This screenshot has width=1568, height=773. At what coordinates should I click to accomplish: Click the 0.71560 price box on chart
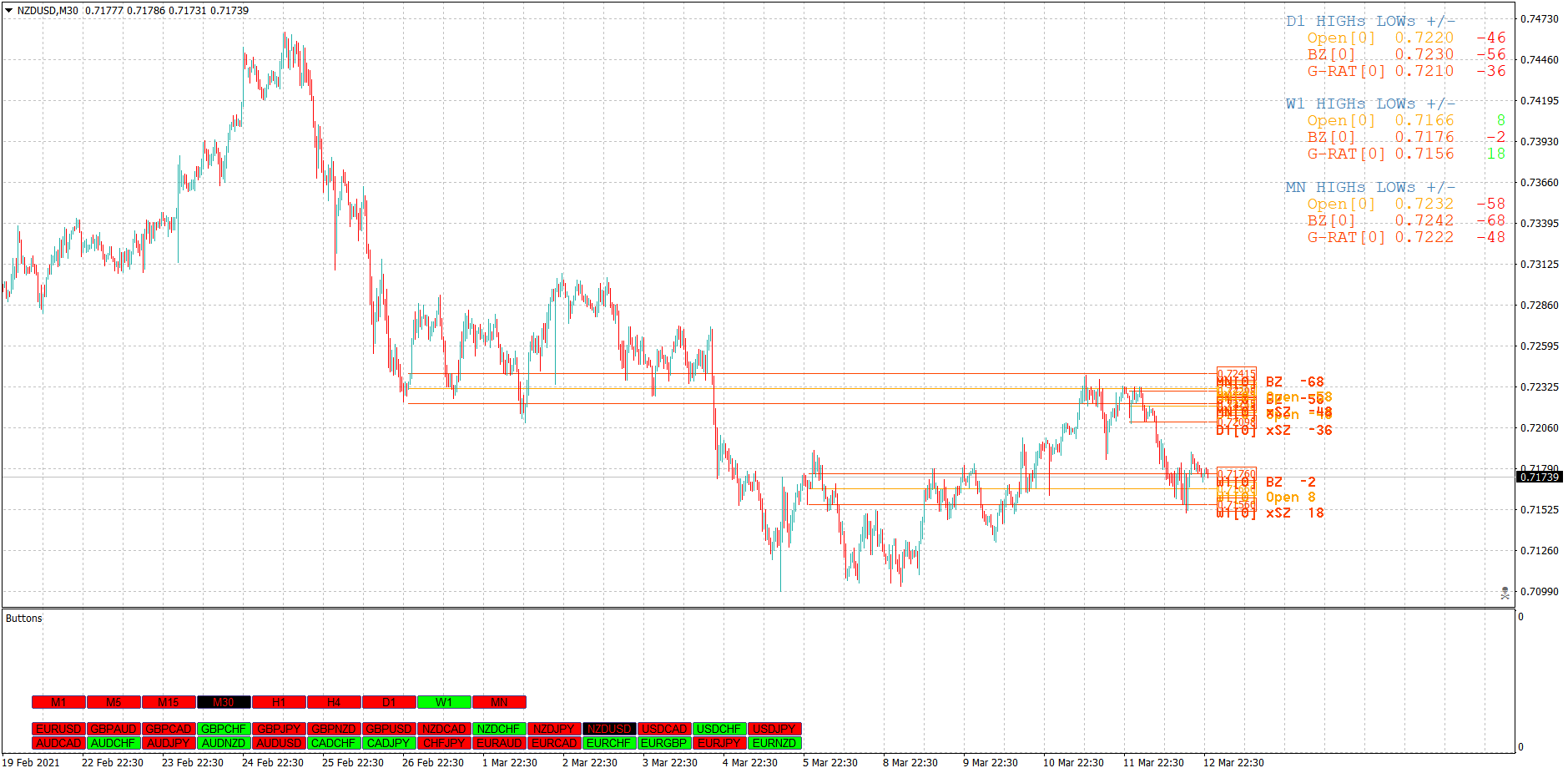click(x=1237, y=504)
